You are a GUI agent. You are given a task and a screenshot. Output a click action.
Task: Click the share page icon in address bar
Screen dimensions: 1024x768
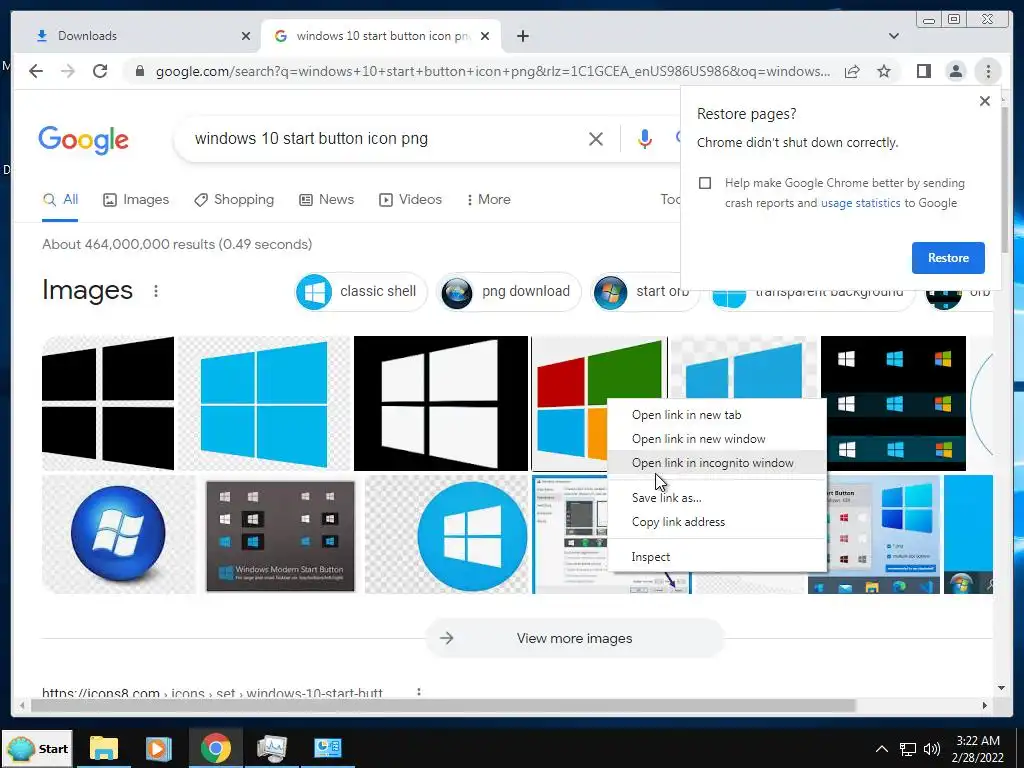[x=852, y=71]
